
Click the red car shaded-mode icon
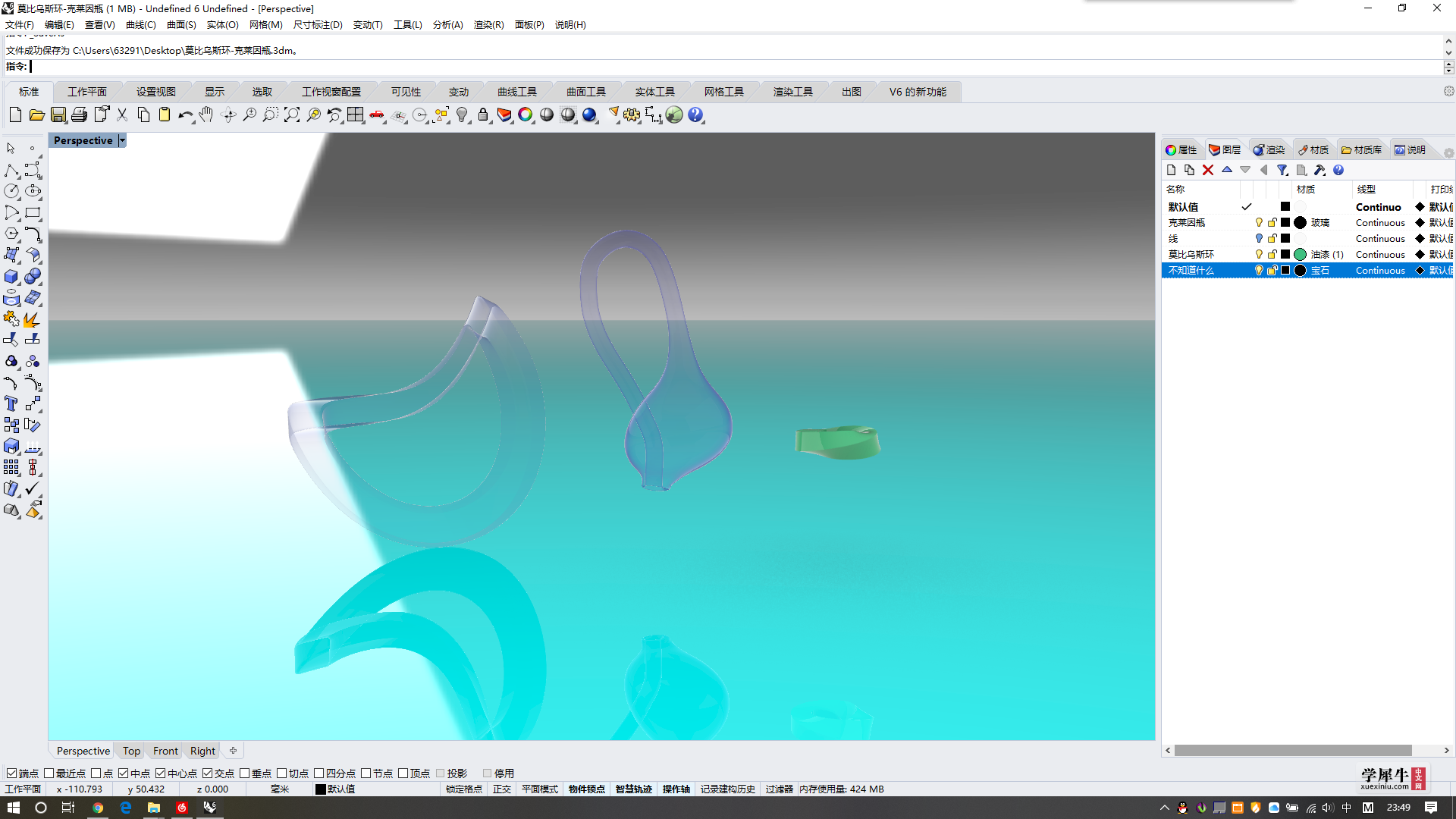coord(377,115)
